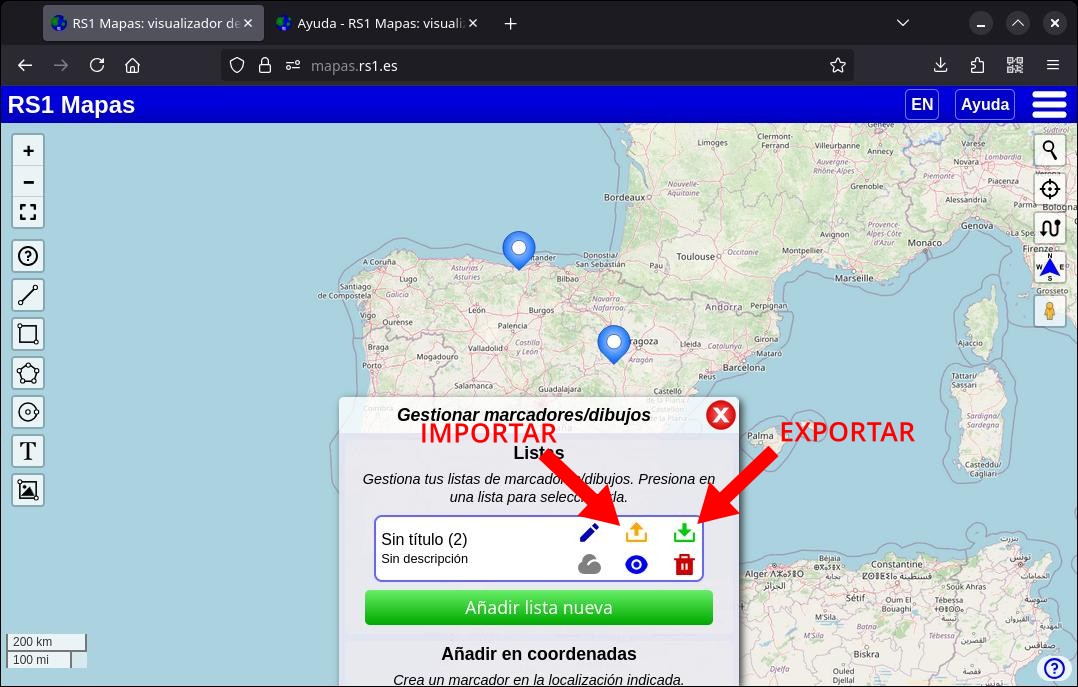Open the site permissions icon in address bar

293,65
